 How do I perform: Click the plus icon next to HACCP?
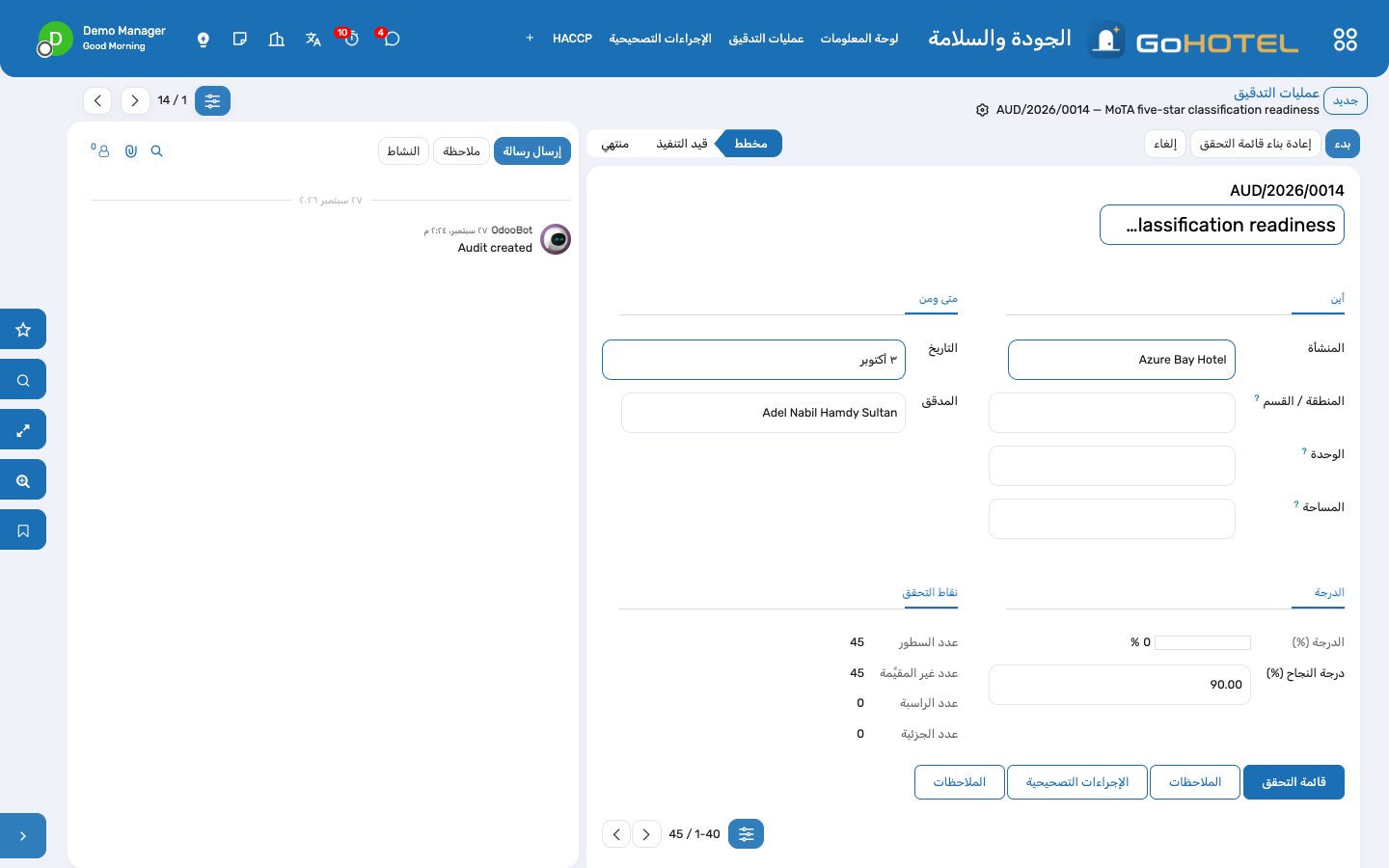[x=530, y=39]
